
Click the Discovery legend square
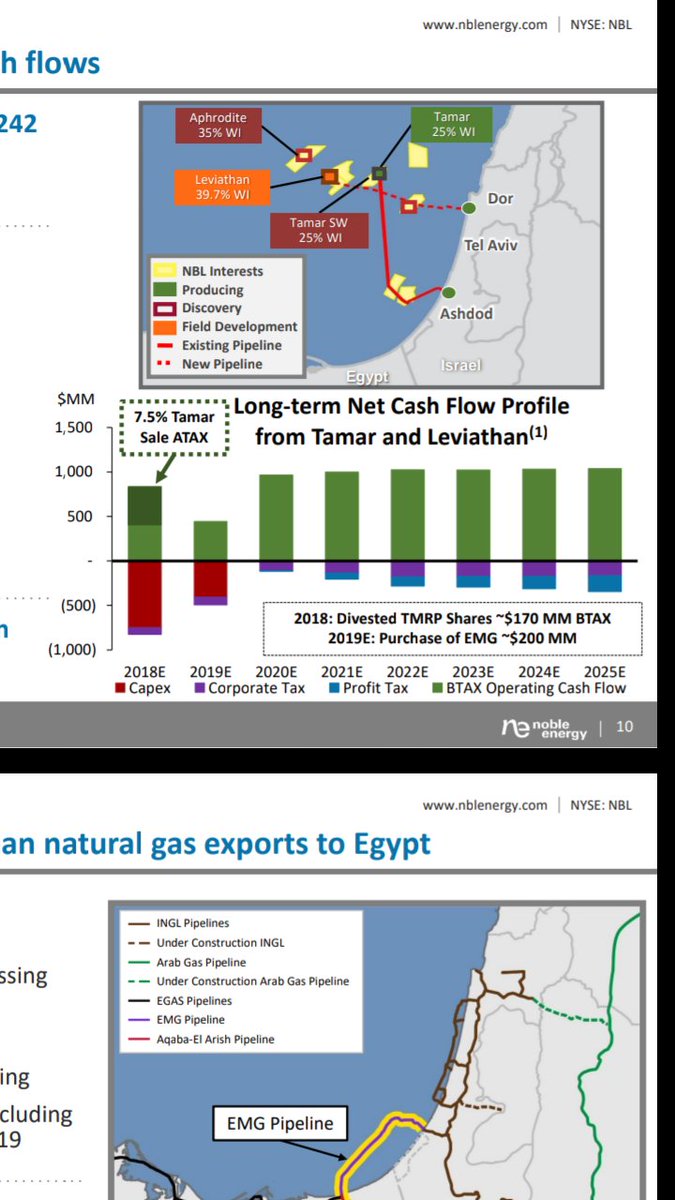[164, 308]
